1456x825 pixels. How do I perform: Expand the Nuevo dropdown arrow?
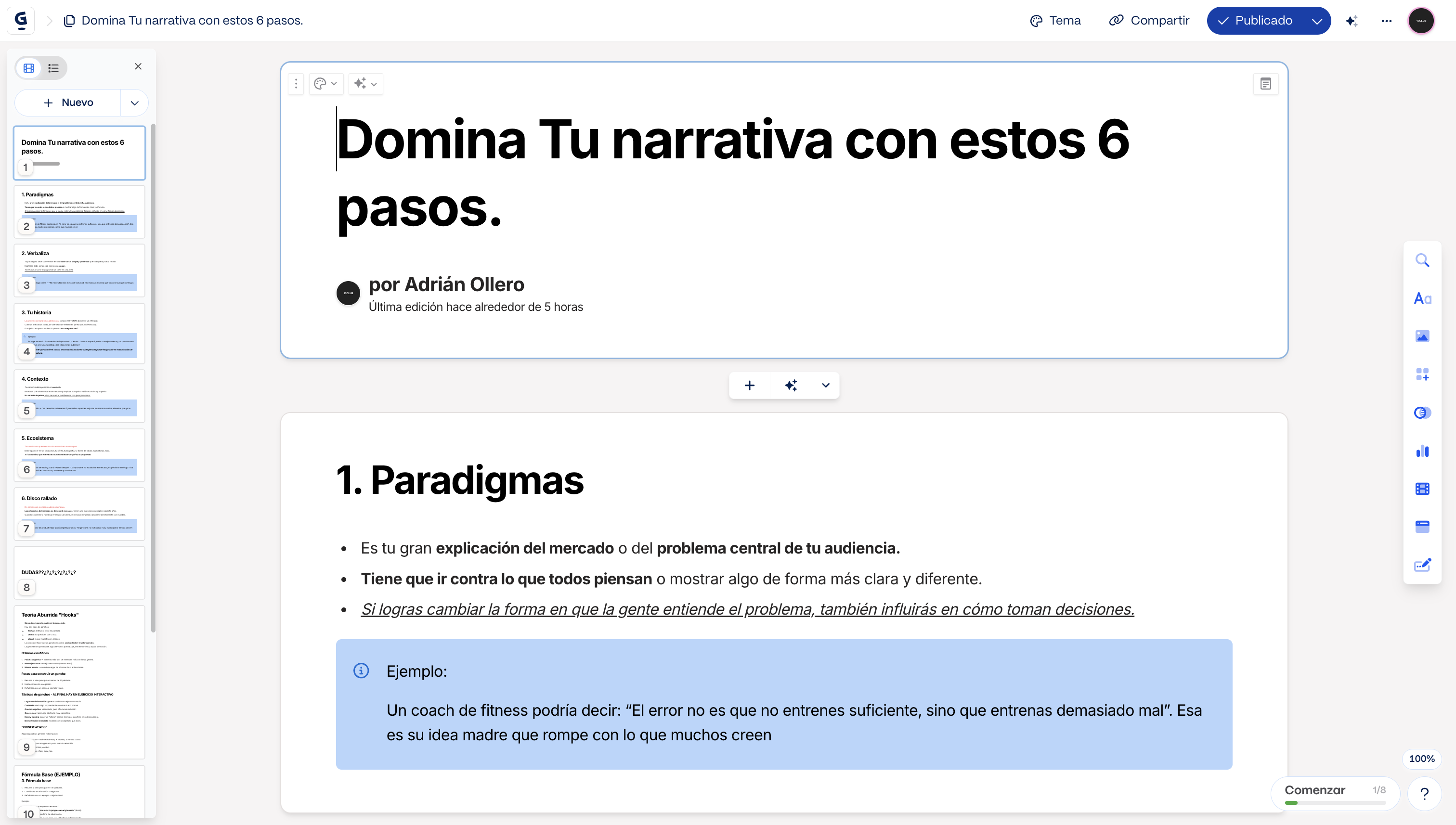pyautogui.click(x=134, y=103)
